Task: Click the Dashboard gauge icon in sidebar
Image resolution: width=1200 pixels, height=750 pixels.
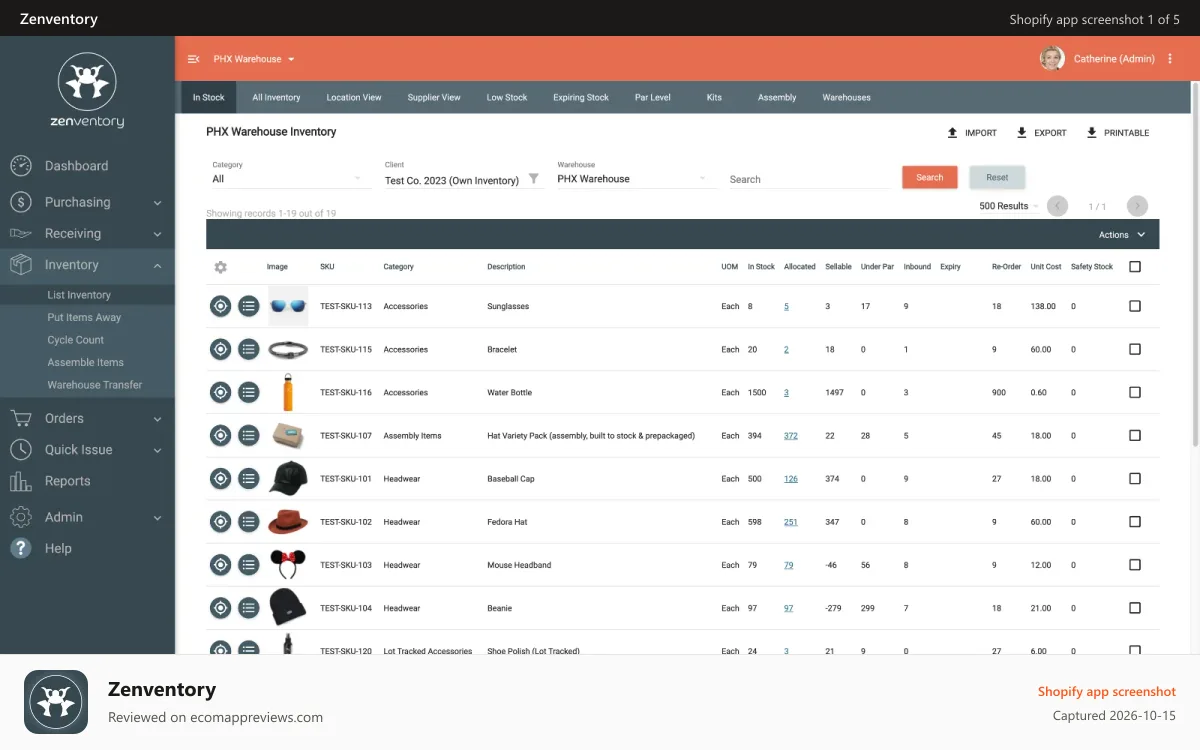Action: tap(21, 166)
